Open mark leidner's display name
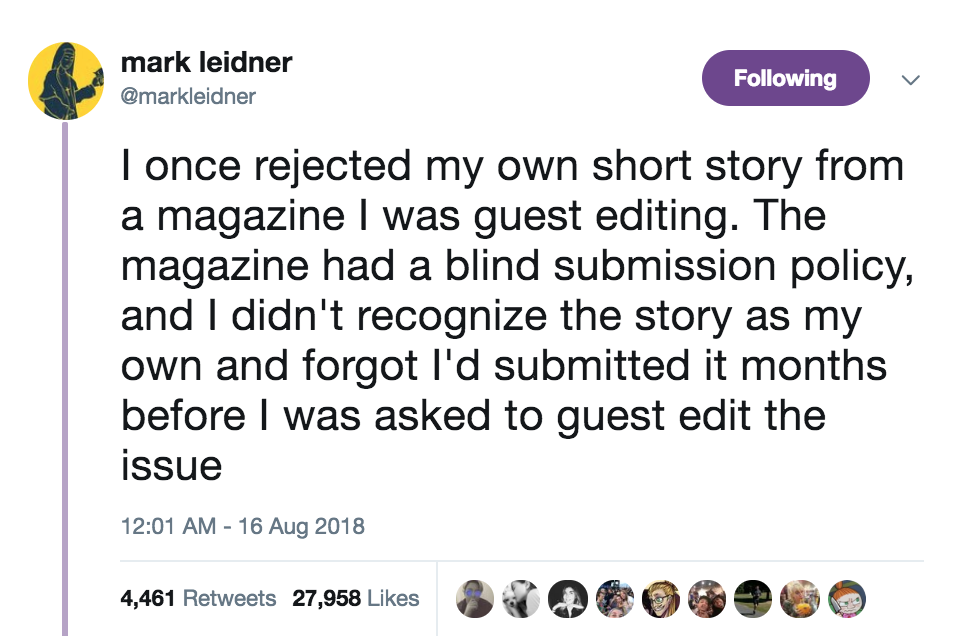The image size is (960, 636). click(x=204, y=62)
